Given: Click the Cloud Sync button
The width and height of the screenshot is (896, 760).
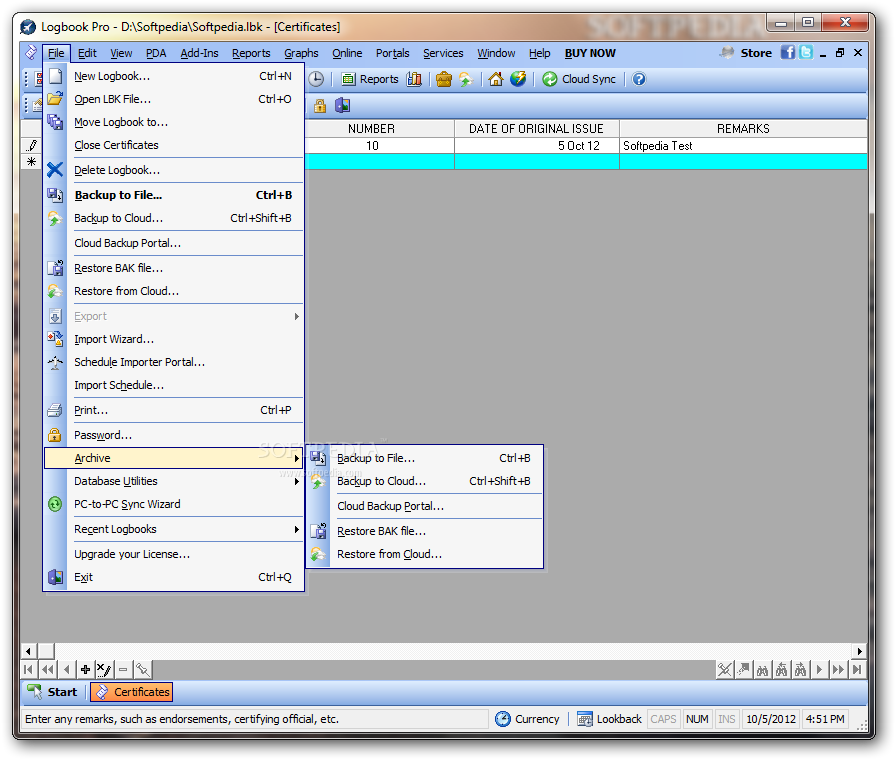Looking at the screenshot, I should [579, 79].
